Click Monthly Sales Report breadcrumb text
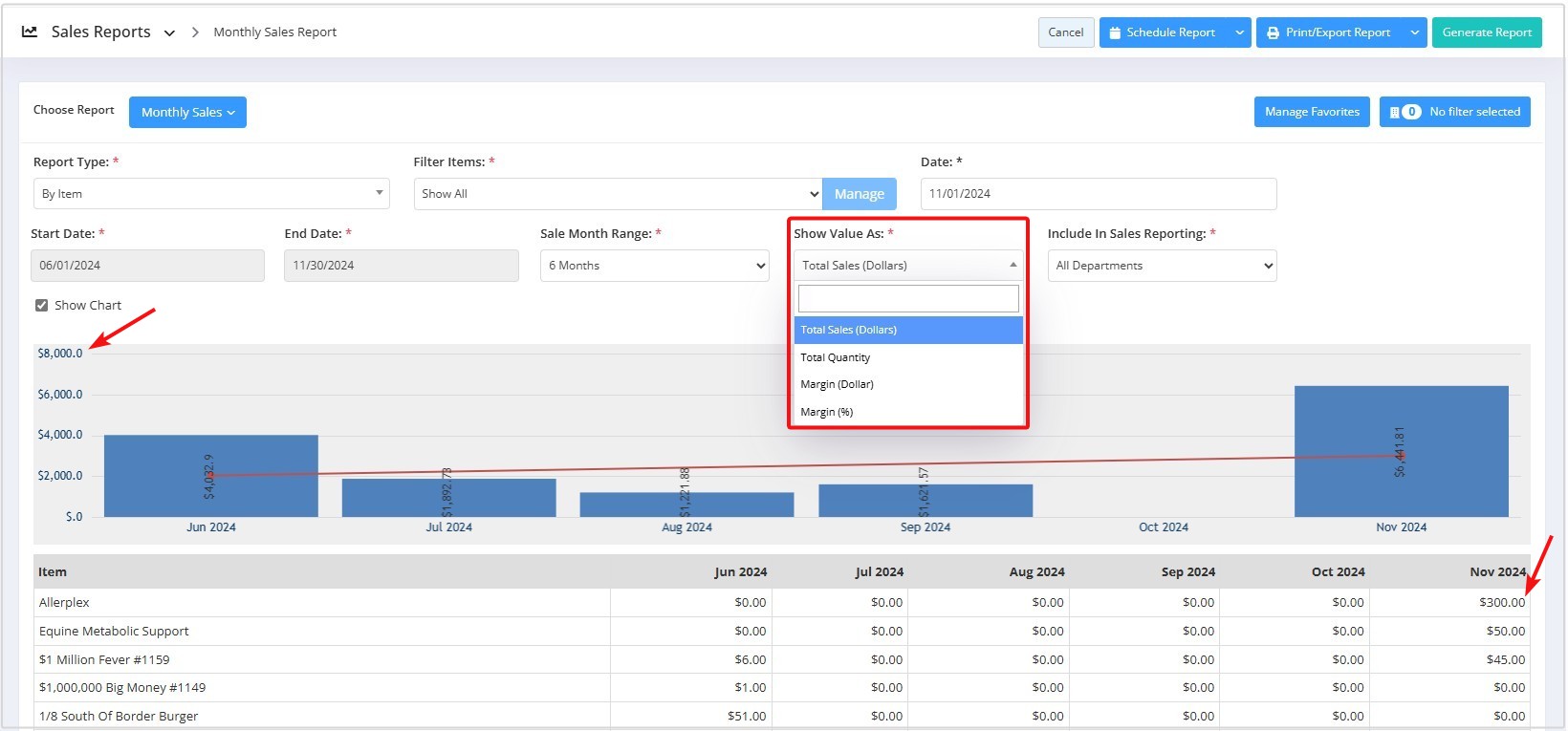The image size is (1568, 731). [275, 32]
